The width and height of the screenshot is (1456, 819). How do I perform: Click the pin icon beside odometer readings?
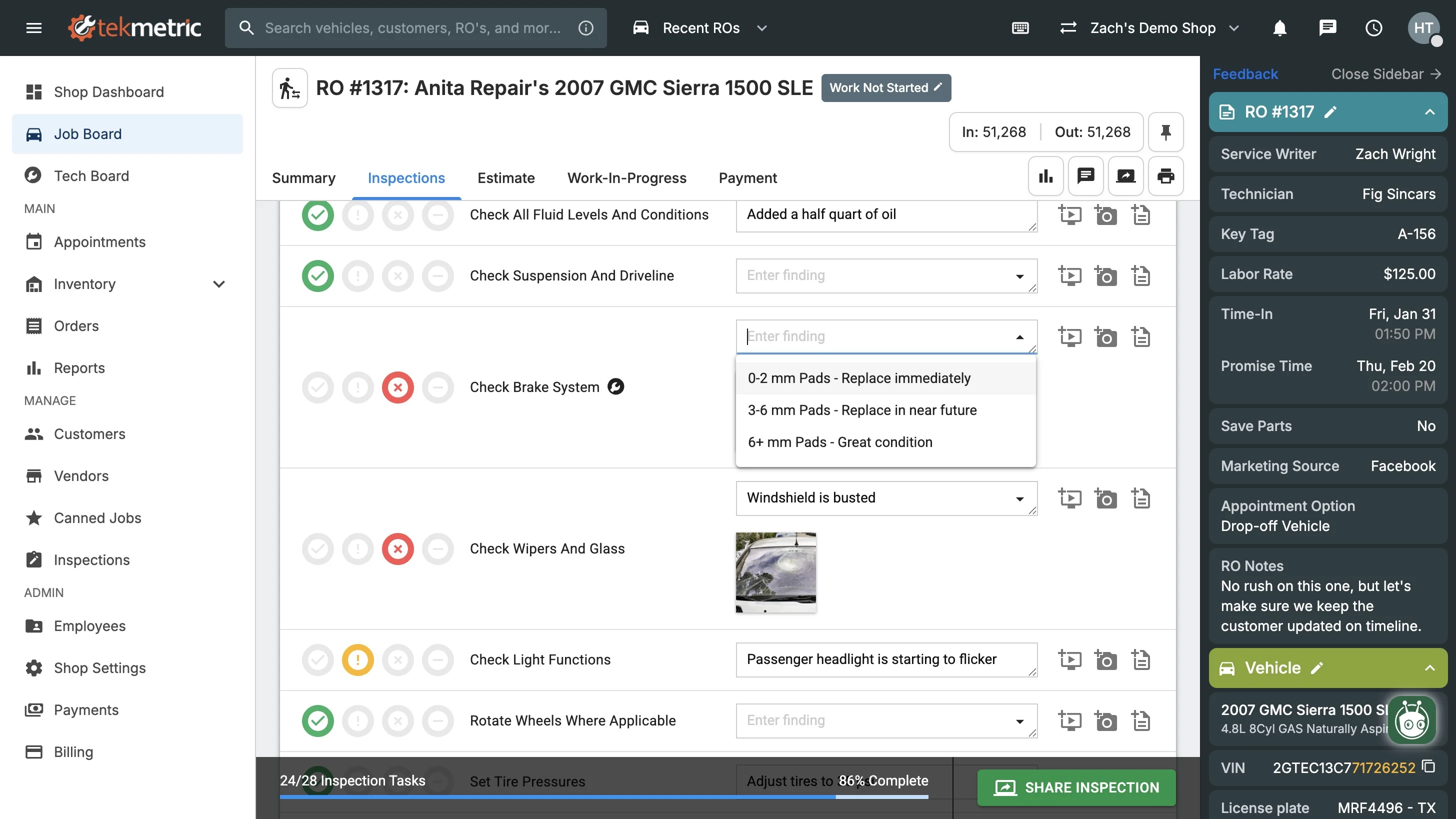coord(1165,132)
